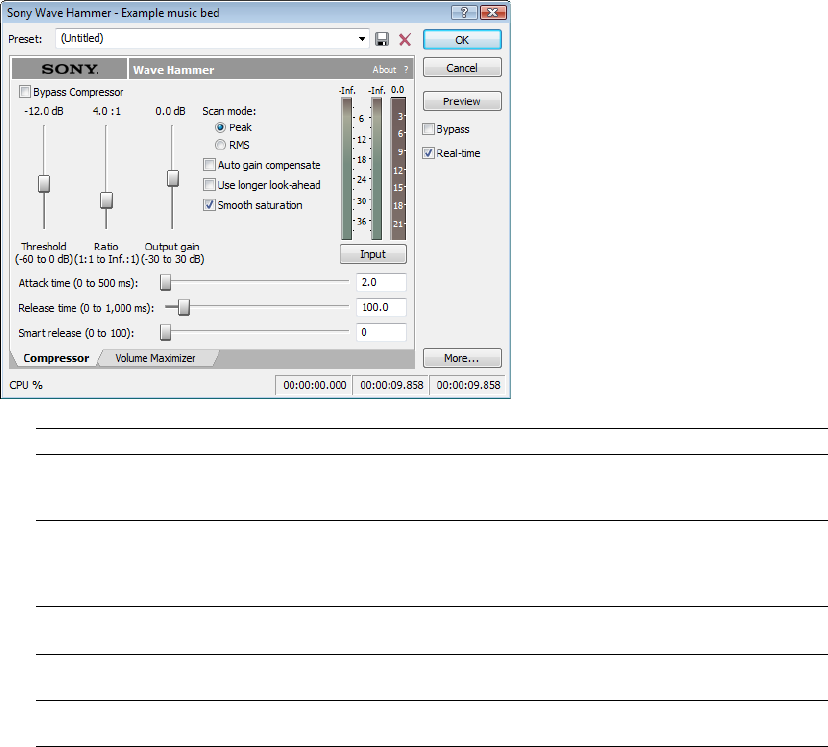
Task: Select Peak scan mode
Action: click(x=220, y=127)
